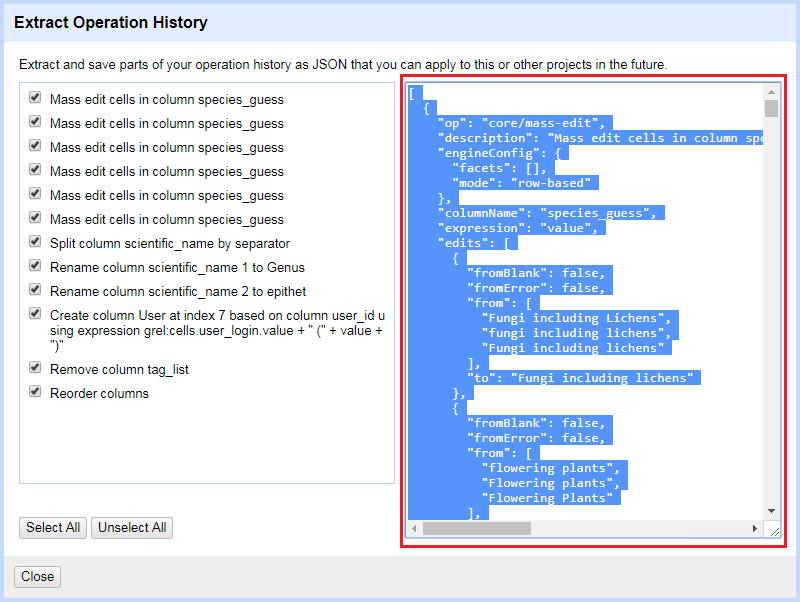The image size is (800, 602).
Task: Uncheck the first "Mass edit cells in column species_guess" operation
Action: coord(35,99)
